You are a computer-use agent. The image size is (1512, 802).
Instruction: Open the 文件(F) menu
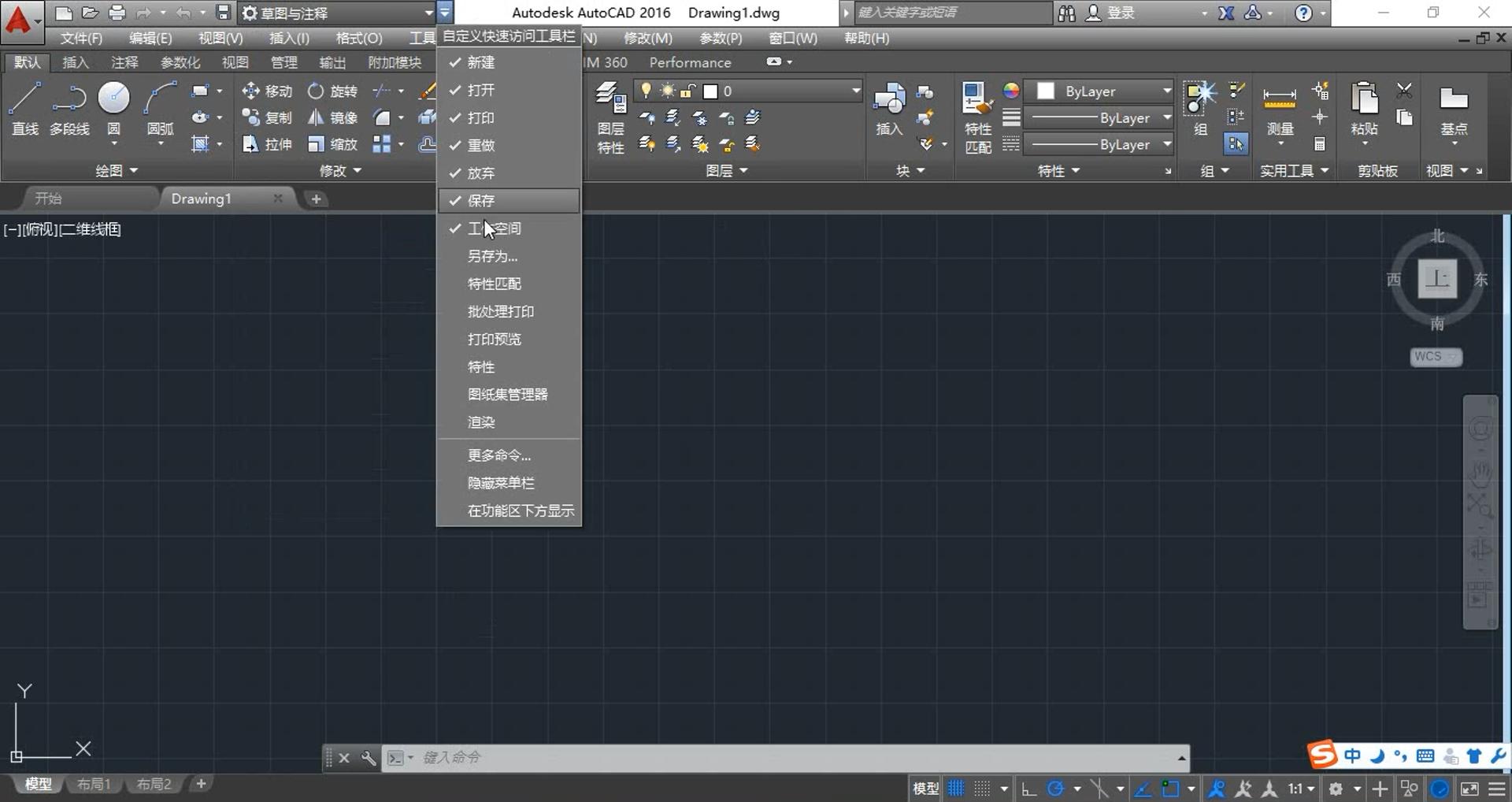(81, 38)
